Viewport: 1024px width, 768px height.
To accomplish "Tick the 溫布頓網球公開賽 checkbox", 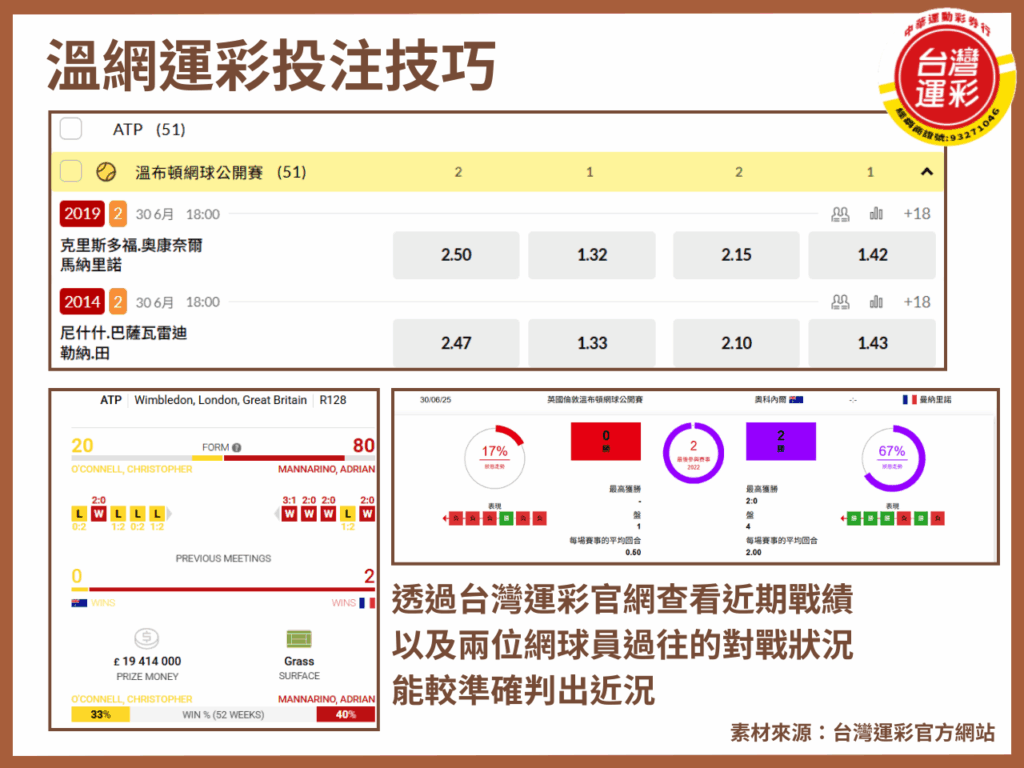I will [x=71, y=171].
